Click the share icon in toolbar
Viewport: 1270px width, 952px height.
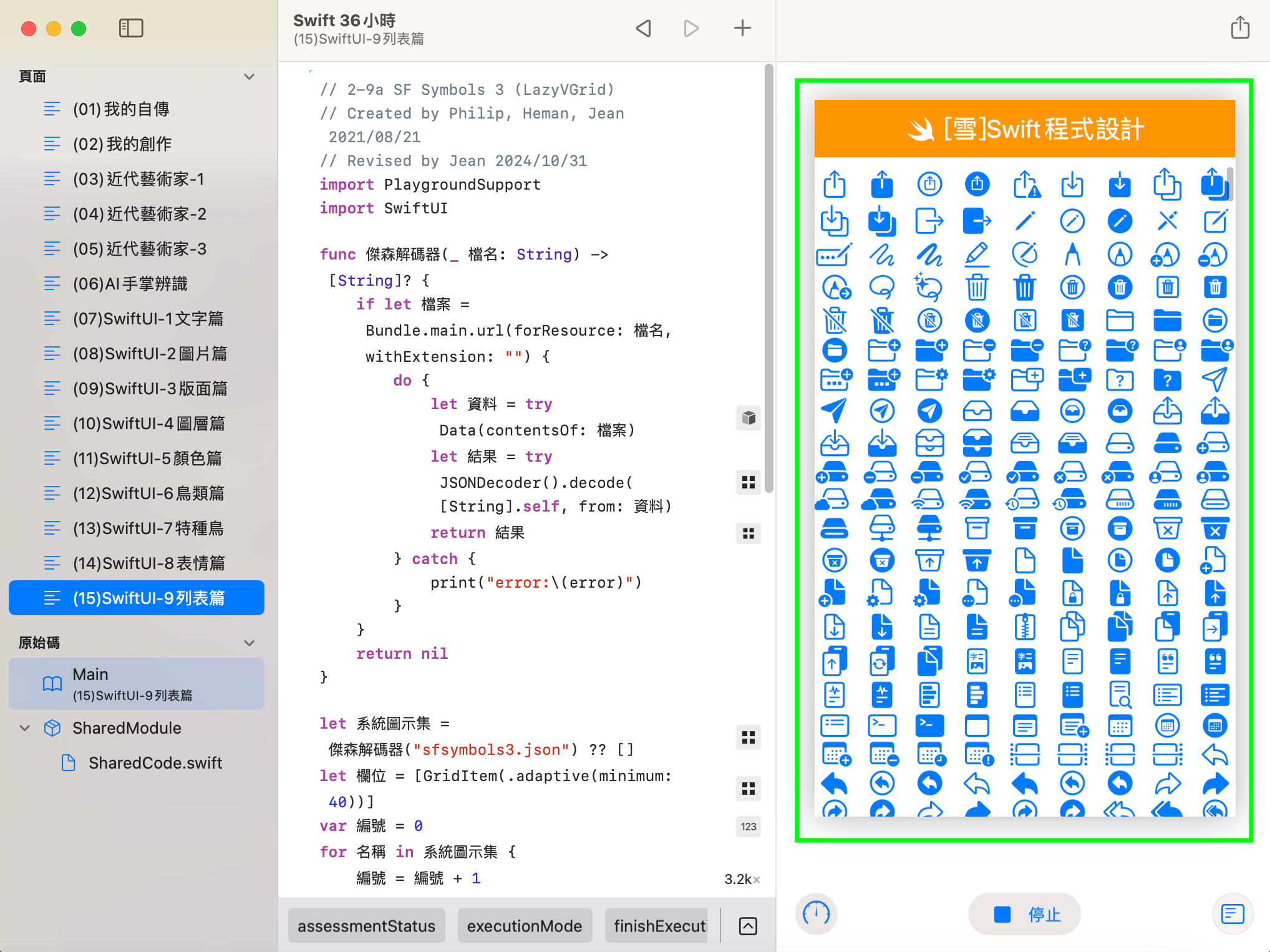pyautogui.click(x=1240, y=28)
